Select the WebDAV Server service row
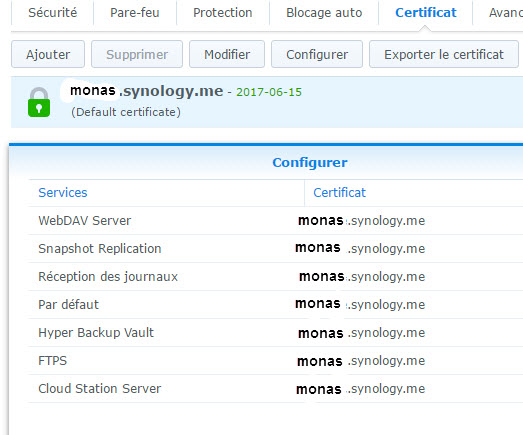This screenshot has height=435, width=523. [276, 221]
